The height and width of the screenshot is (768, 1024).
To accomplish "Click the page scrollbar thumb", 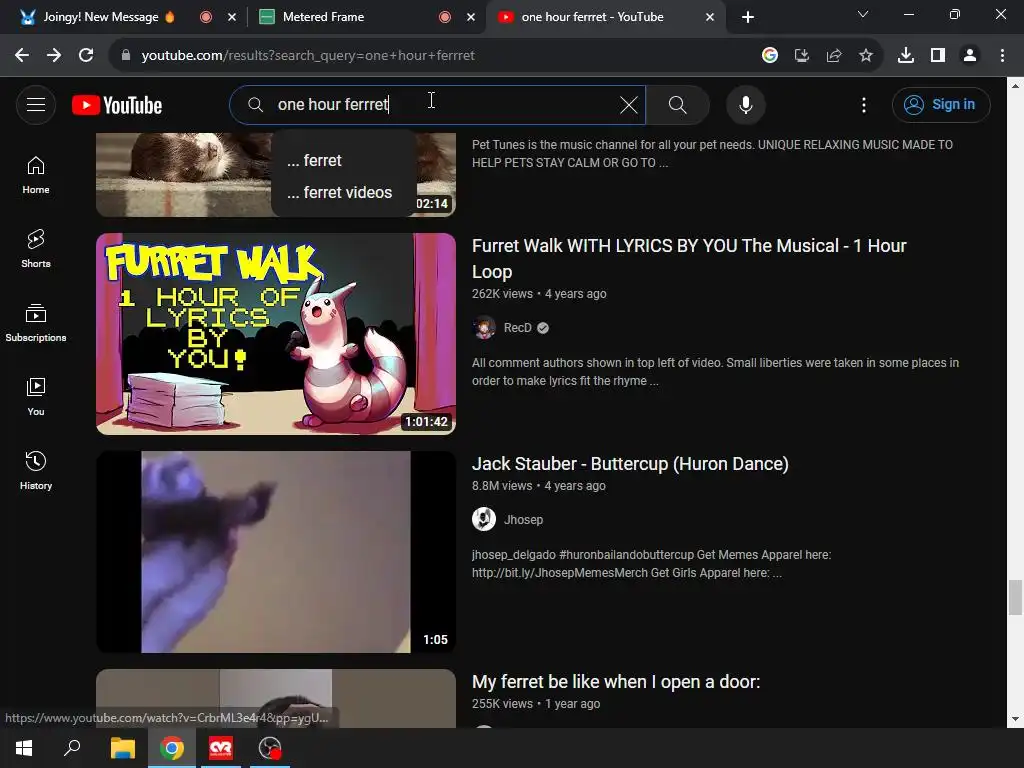I will click(x=1015, y=597).
